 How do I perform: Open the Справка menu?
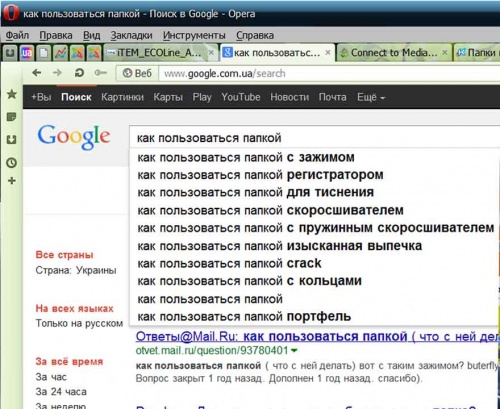[255, 35]
